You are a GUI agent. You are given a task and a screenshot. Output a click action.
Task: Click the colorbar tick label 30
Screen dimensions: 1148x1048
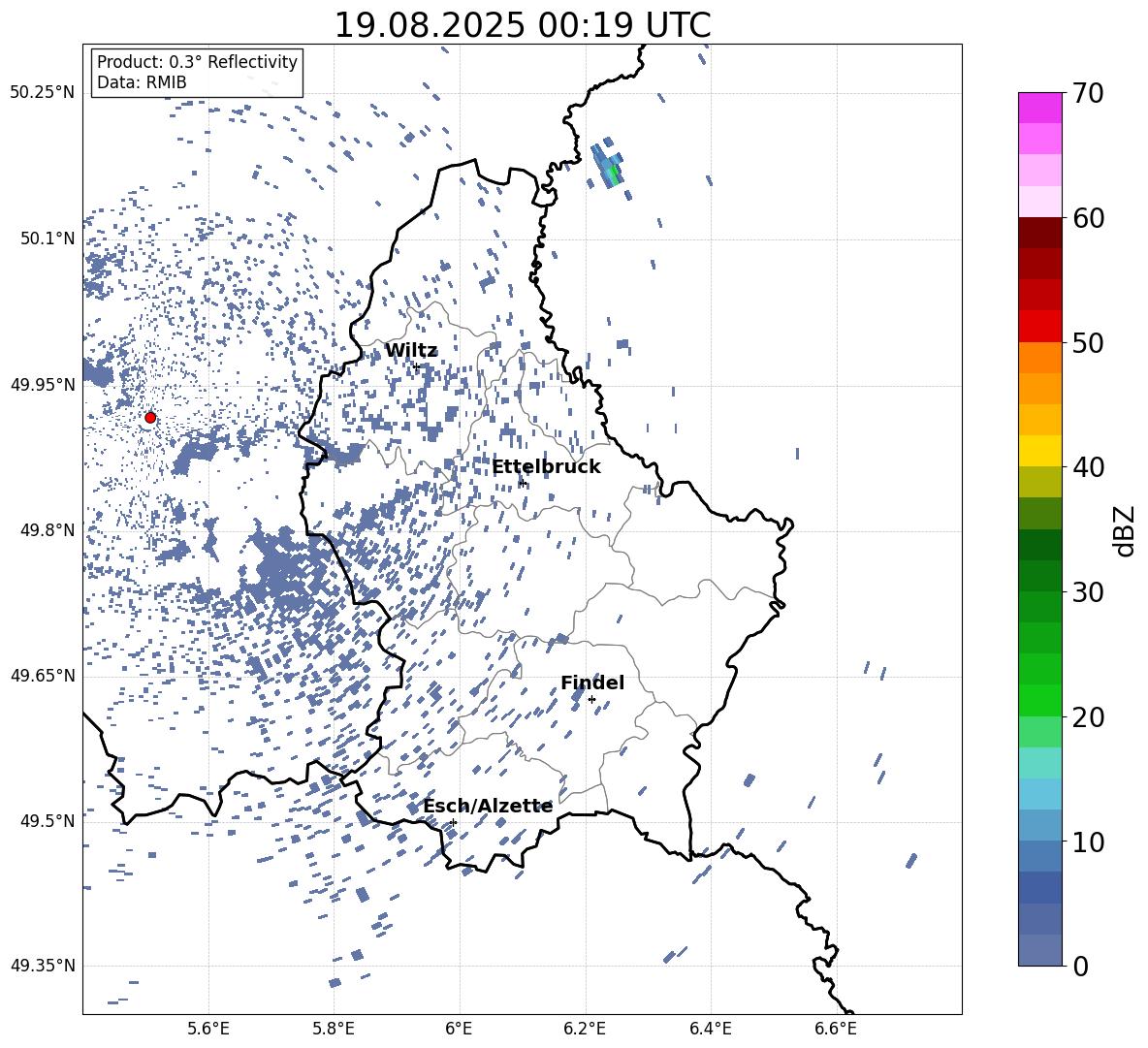[1088, 592]
